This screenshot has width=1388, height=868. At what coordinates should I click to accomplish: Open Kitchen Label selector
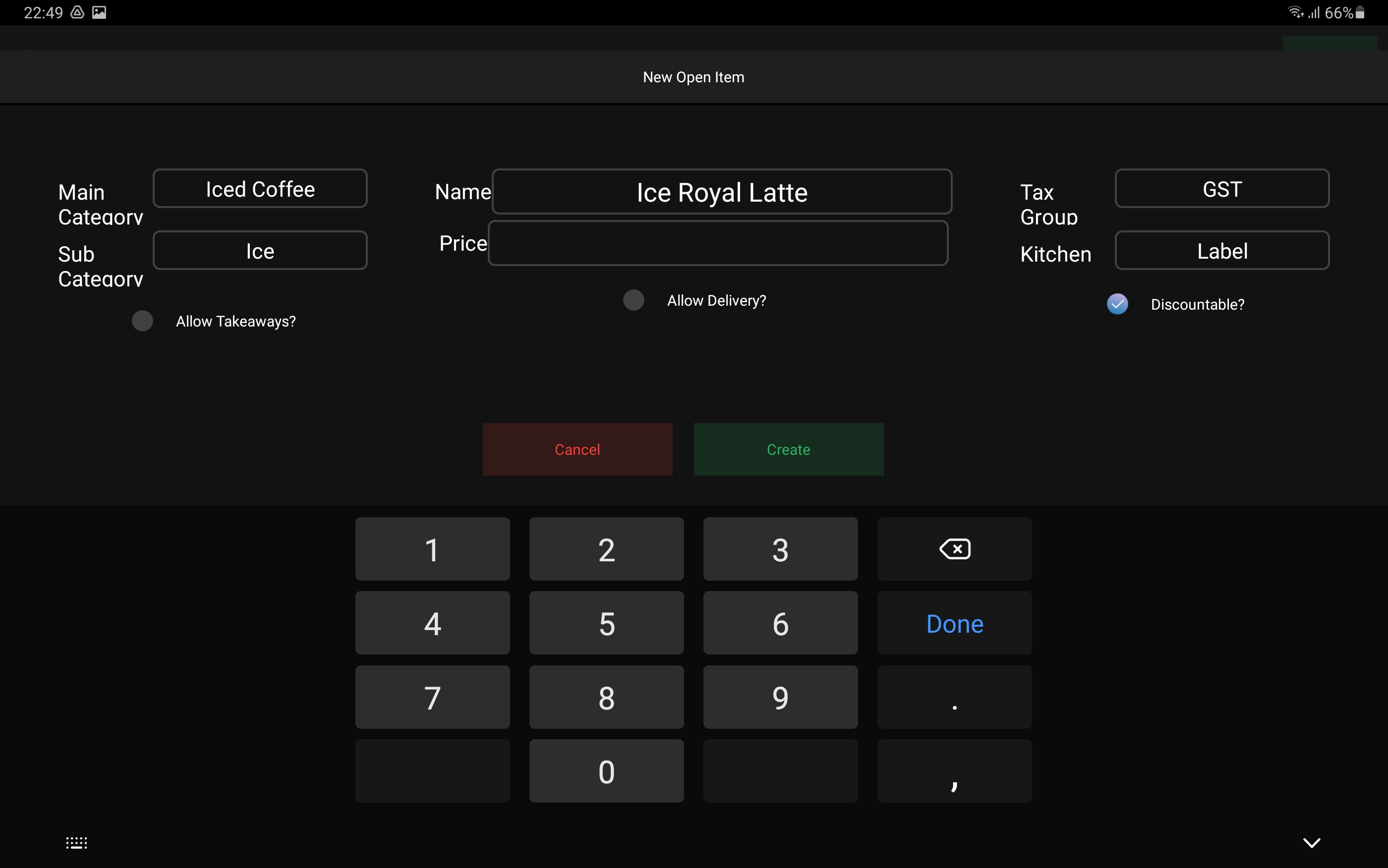[1221, 251]
